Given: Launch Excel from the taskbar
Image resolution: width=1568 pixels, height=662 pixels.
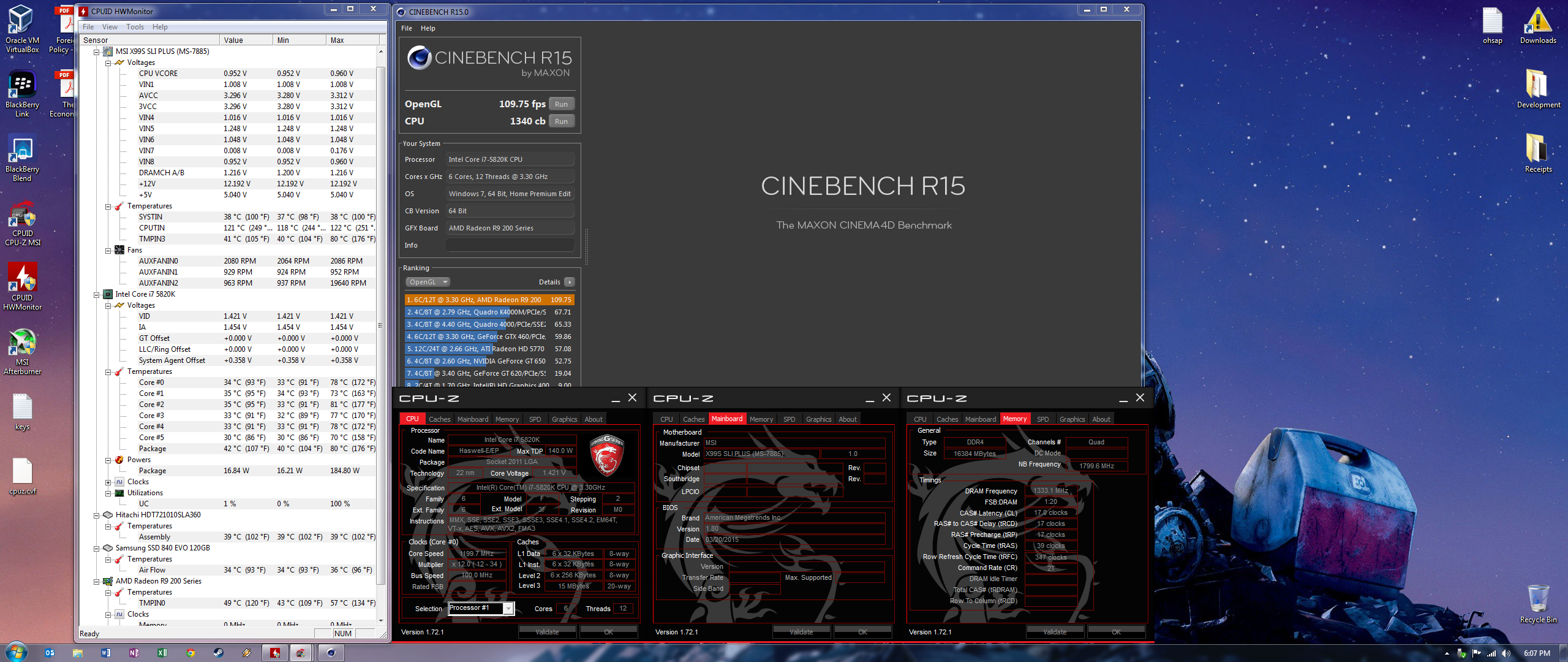Looking at the screenshot, I should [162, 653].
